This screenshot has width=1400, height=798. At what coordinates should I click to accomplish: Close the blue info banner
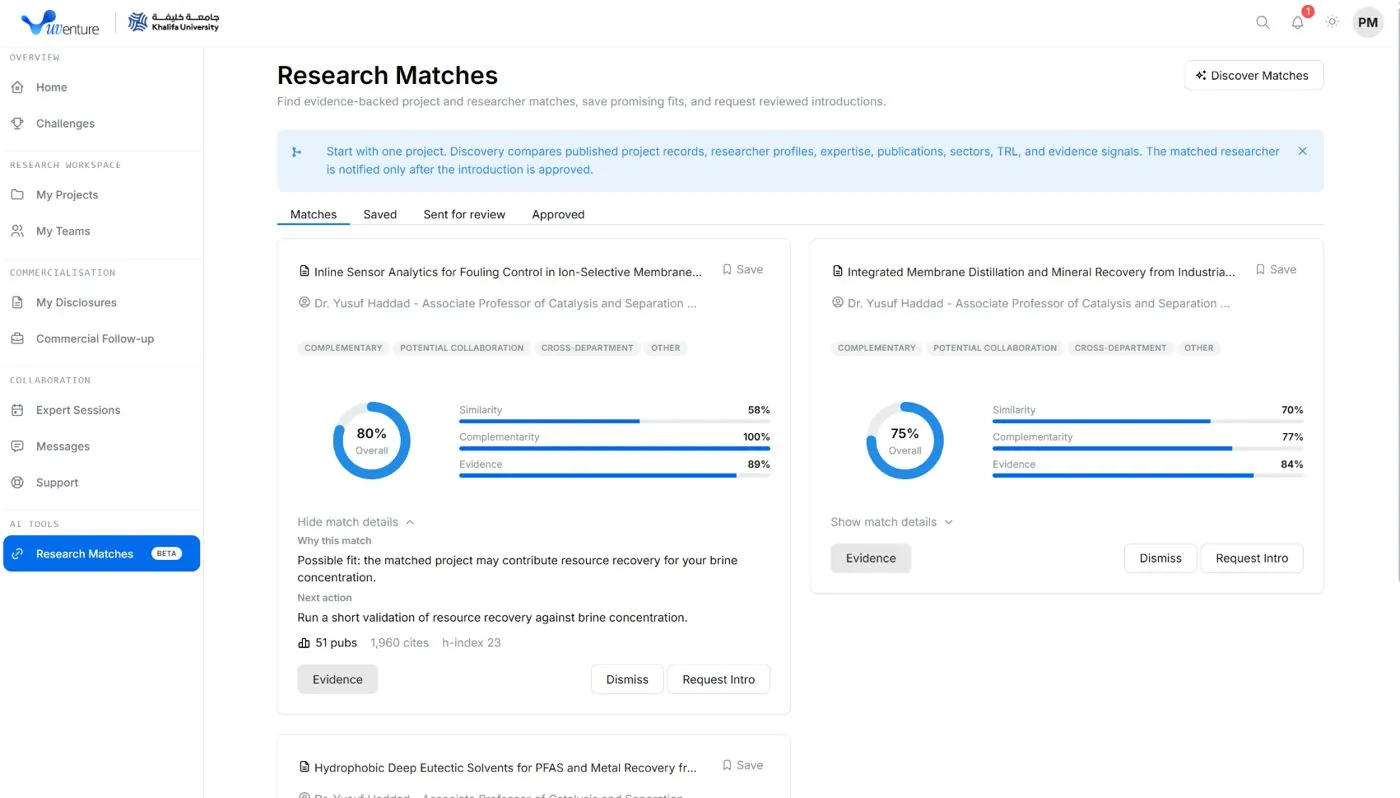pyautogui.click(x=1302, y=151)
